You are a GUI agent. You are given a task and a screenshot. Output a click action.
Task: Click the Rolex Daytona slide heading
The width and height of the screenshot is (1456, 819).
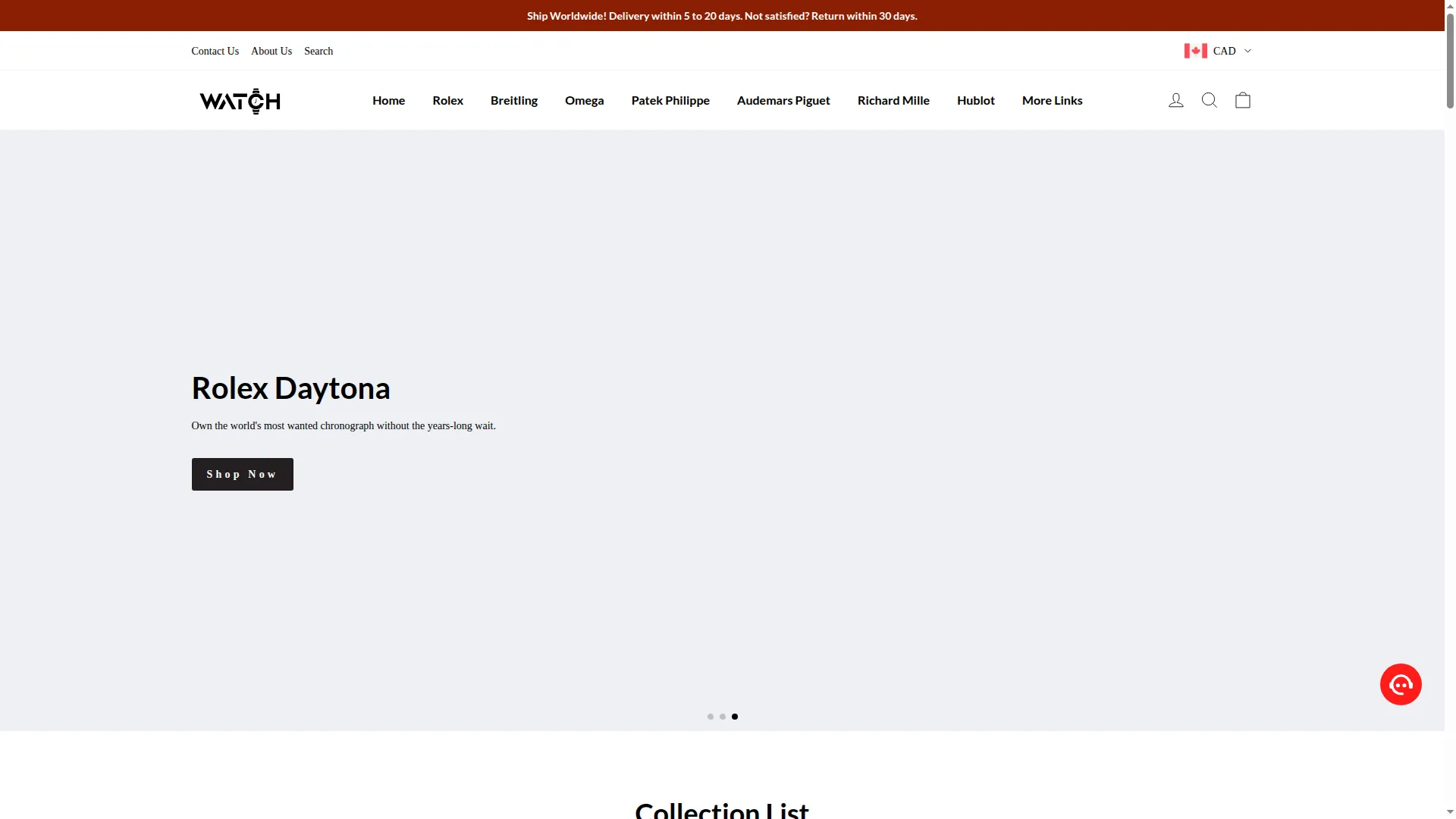tap(290, 388)
